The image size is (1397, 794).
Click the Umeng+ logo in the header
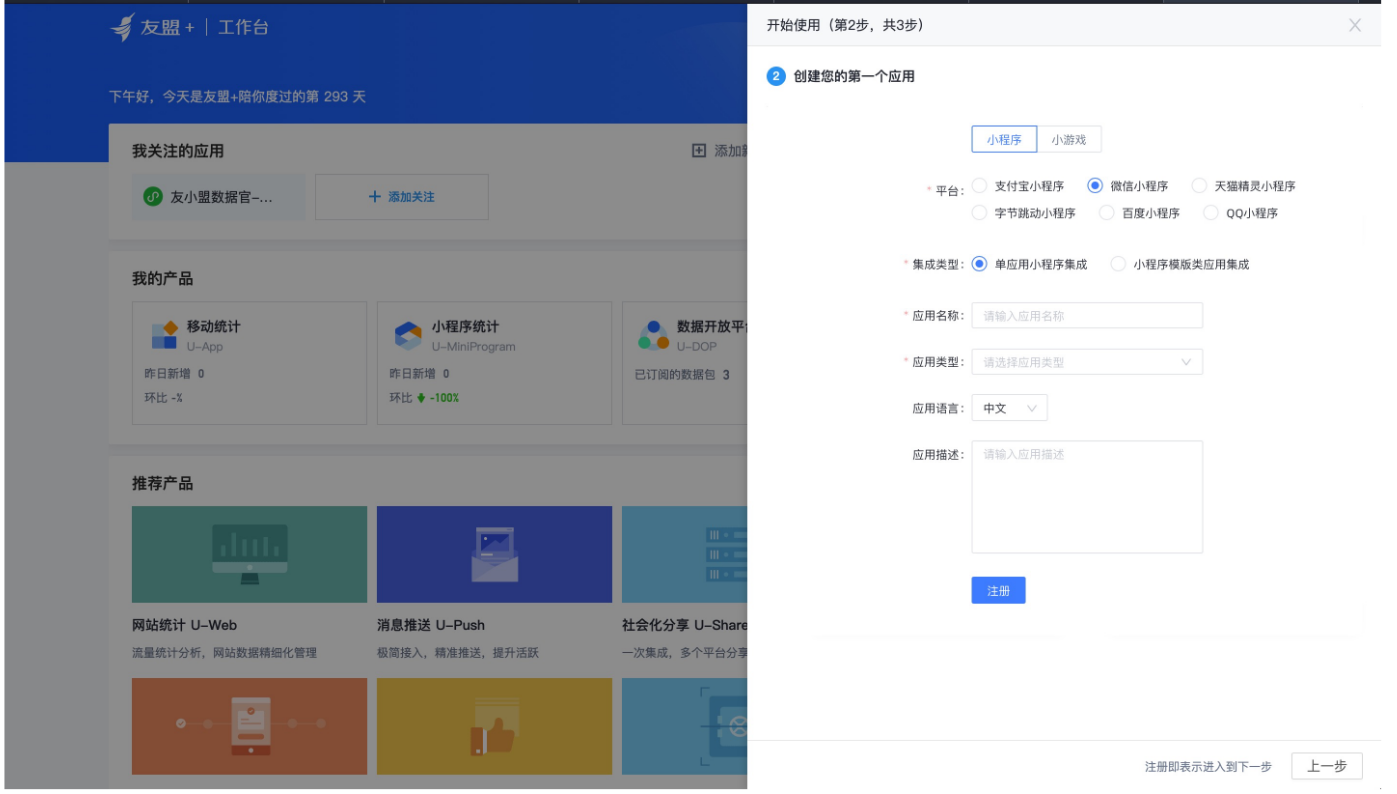pyautogui.click(x=152, y=28)
